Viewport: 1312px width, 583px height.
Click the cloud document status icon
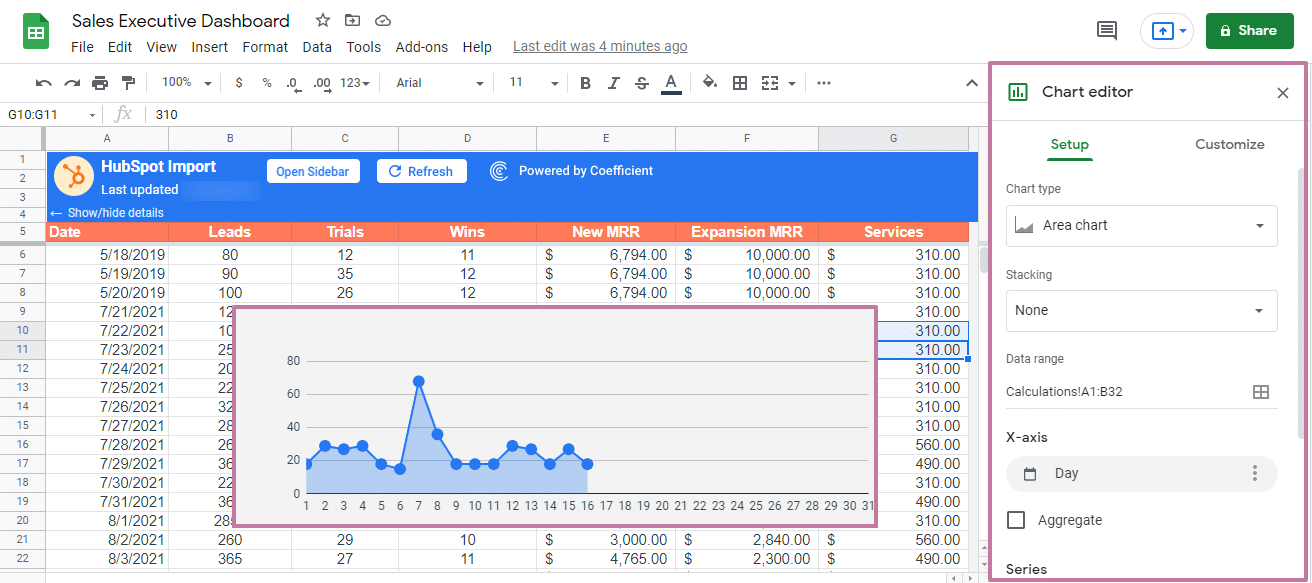pos(382,20)
